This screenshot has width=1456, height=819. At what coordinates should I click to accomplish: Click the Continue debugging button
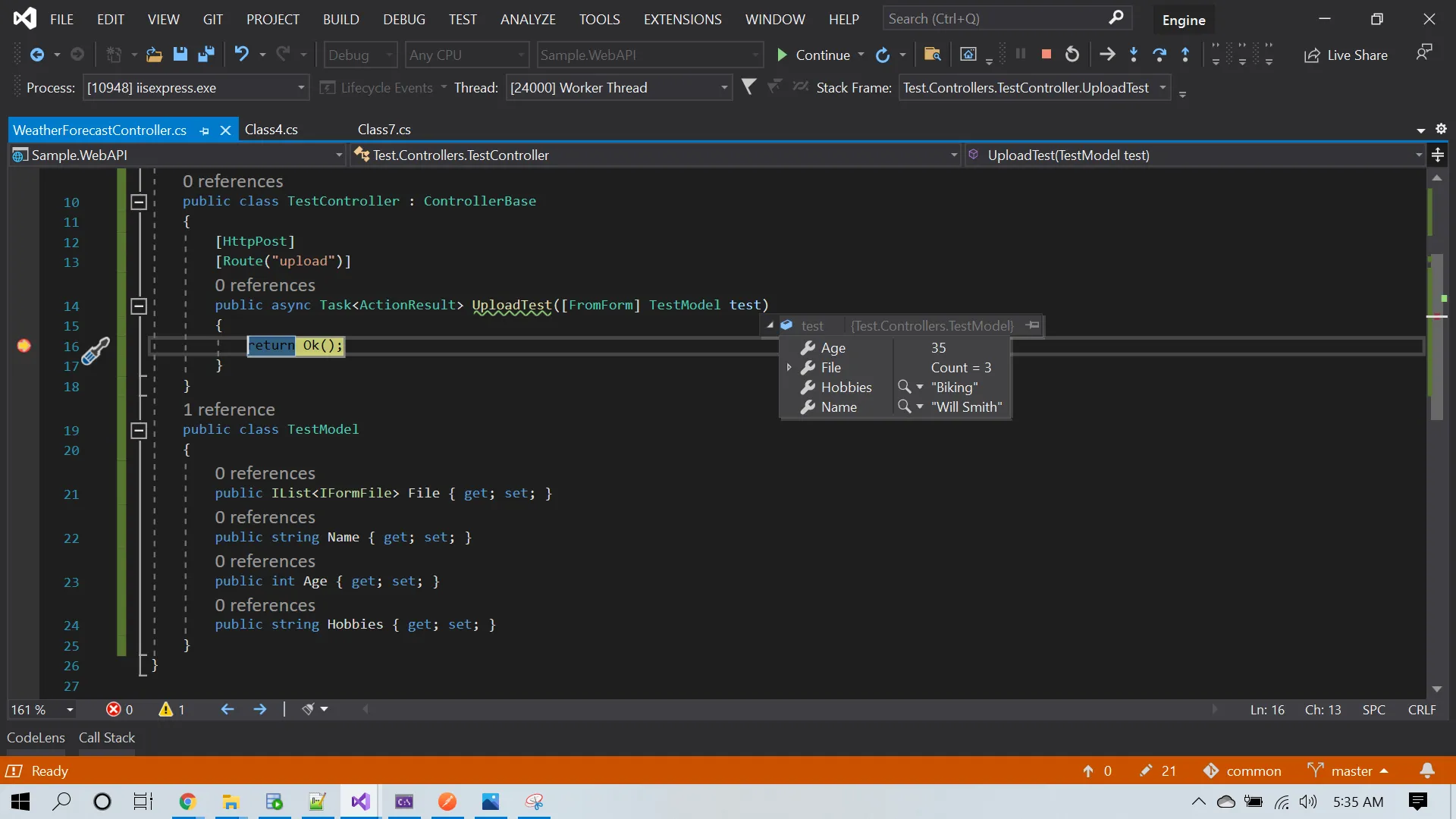(x=814, y=55)
